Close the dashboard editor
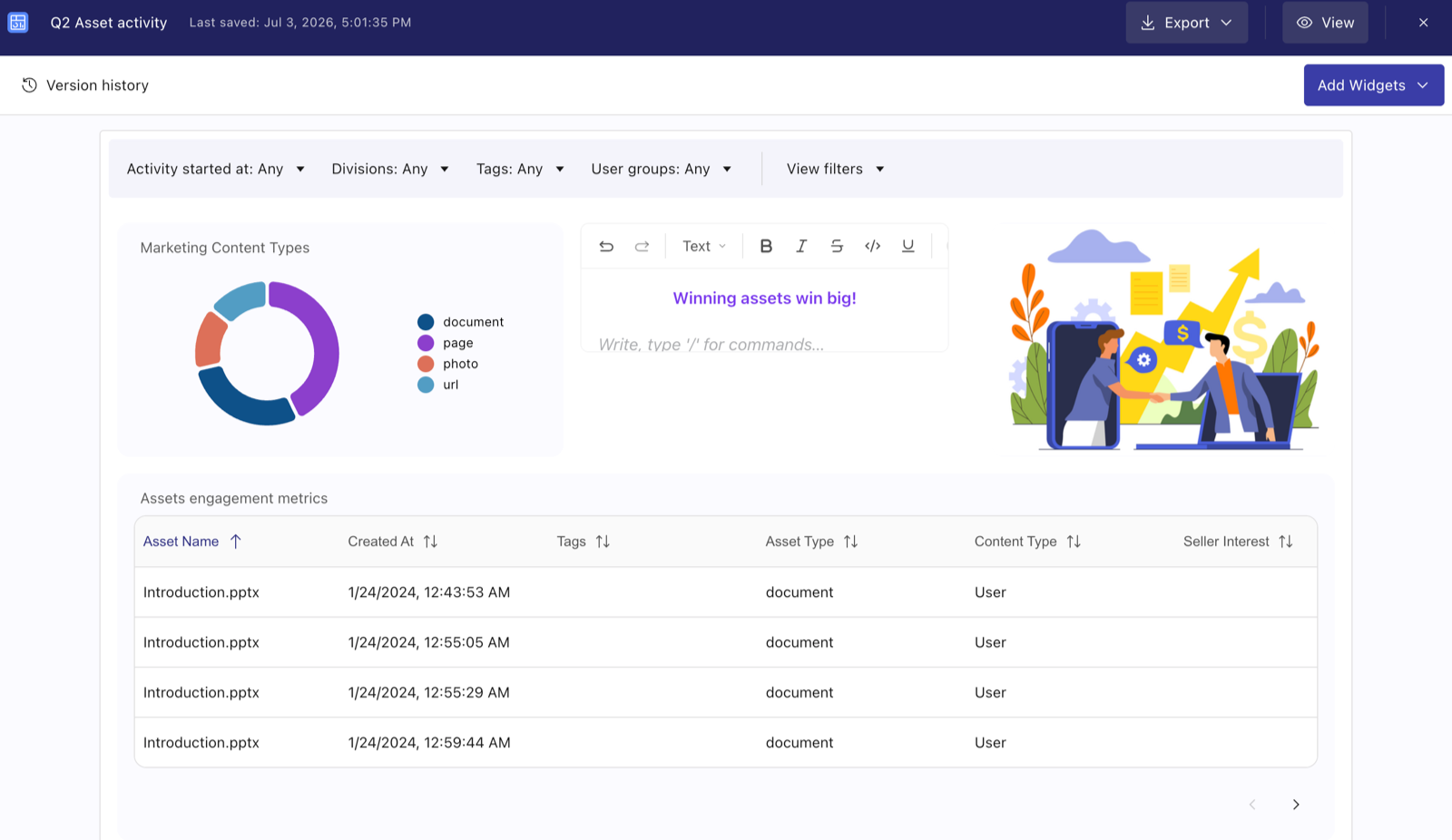 tap(1423, 23)
